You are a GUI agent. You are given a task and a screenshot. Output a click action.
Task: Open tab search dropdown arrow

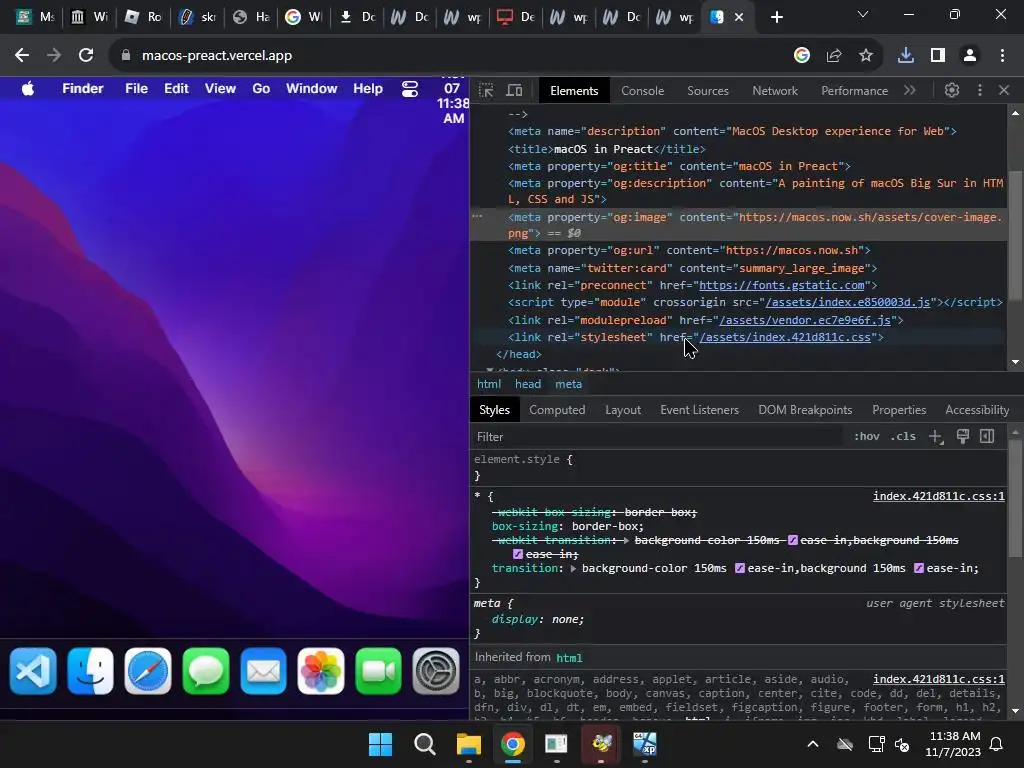(863, 14)
